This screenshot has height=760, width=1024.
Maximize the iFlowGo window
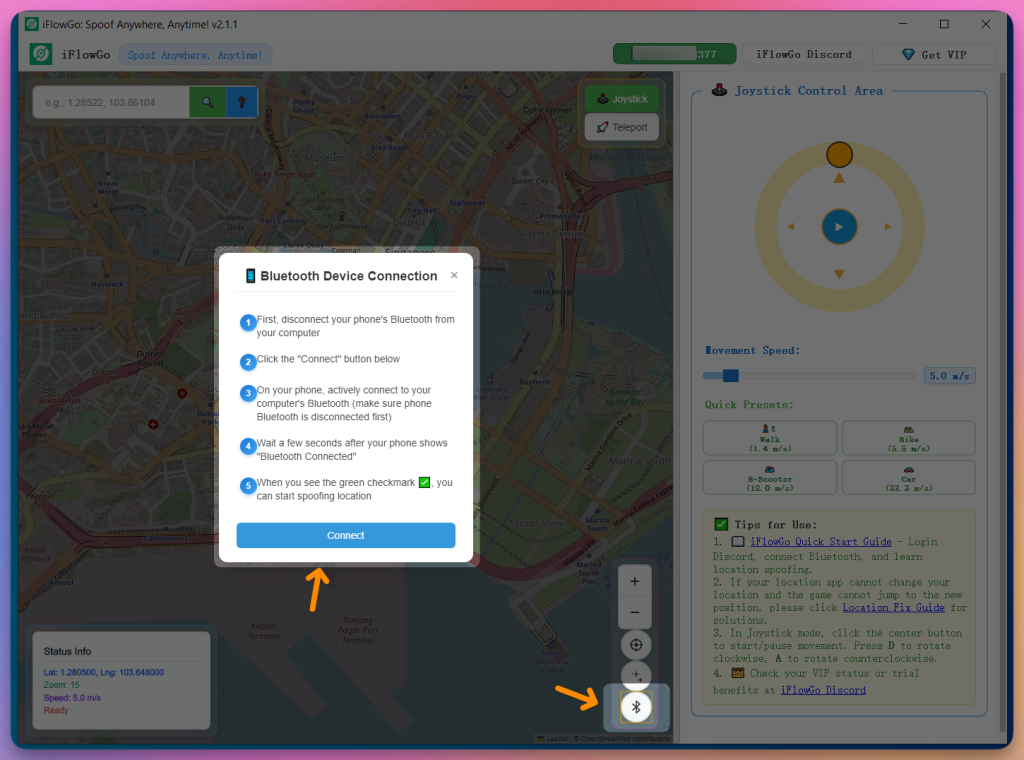pos(944,24)
